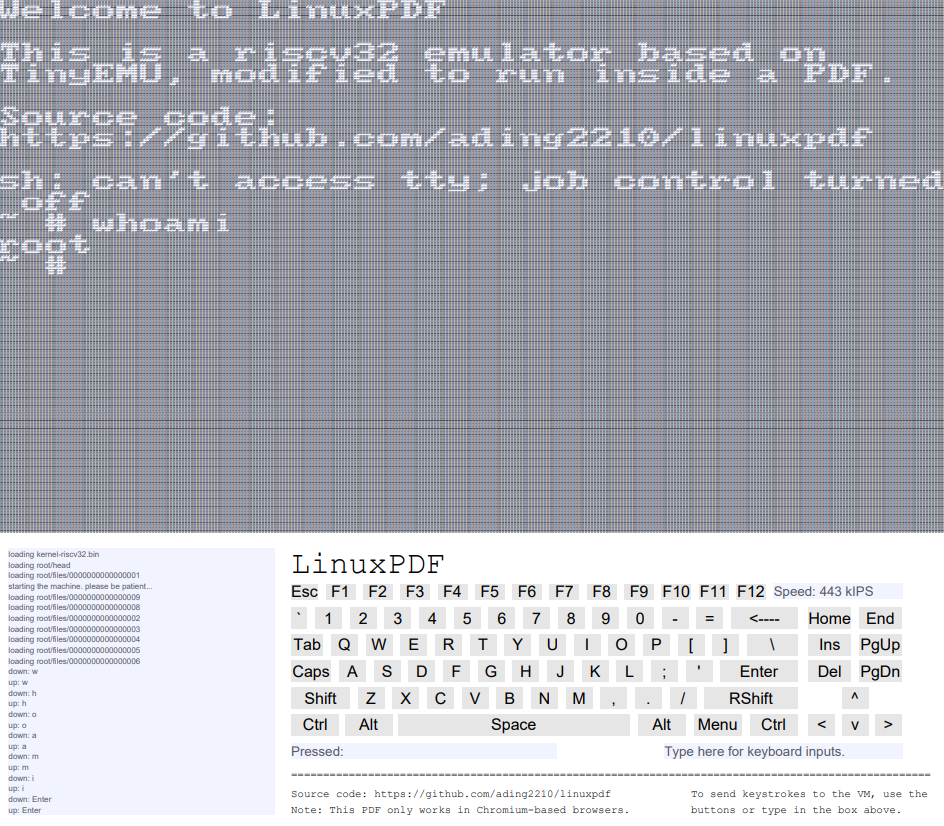The width and height of the screenshot is (944, 826).
Task: Toggle the Caps key
Action: click(x=311, y=671)
